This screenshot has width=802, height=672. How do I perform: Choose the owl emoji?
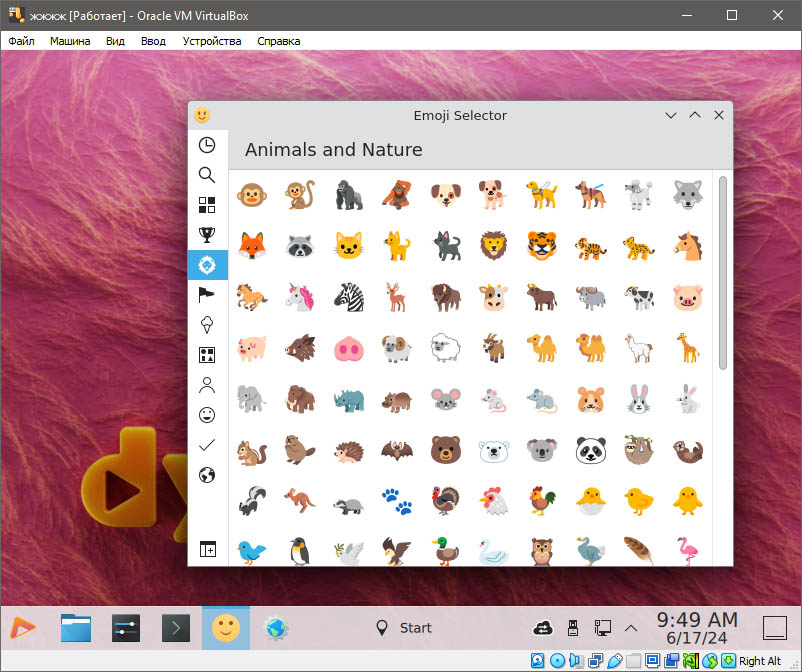pyautogui.click(x=542, y=551)
